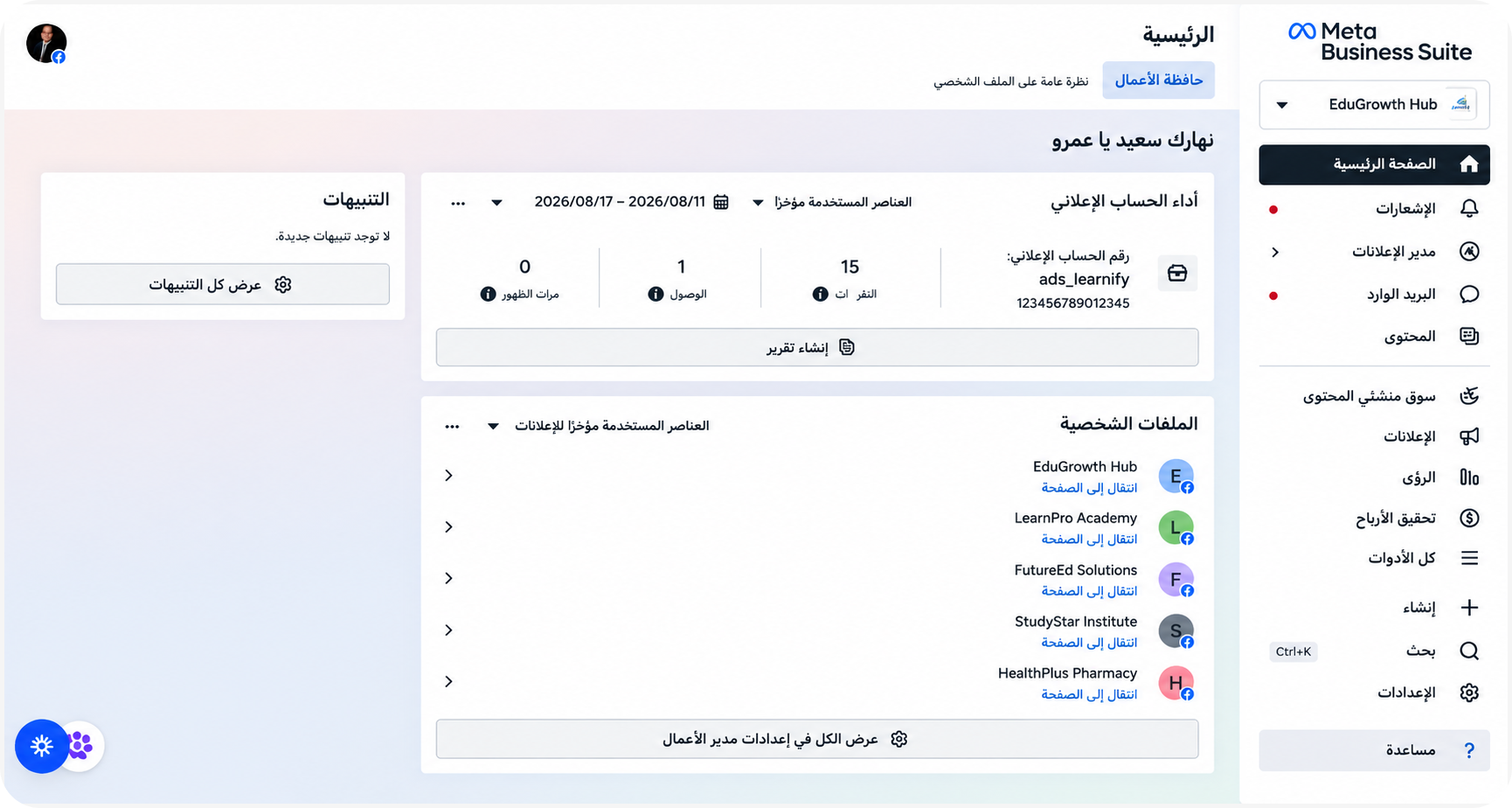This screenshot has width=1512, height=808.
Task: Switch to the Business portfolio tab
Action: pyautogui.click(x=1158, y=80)
